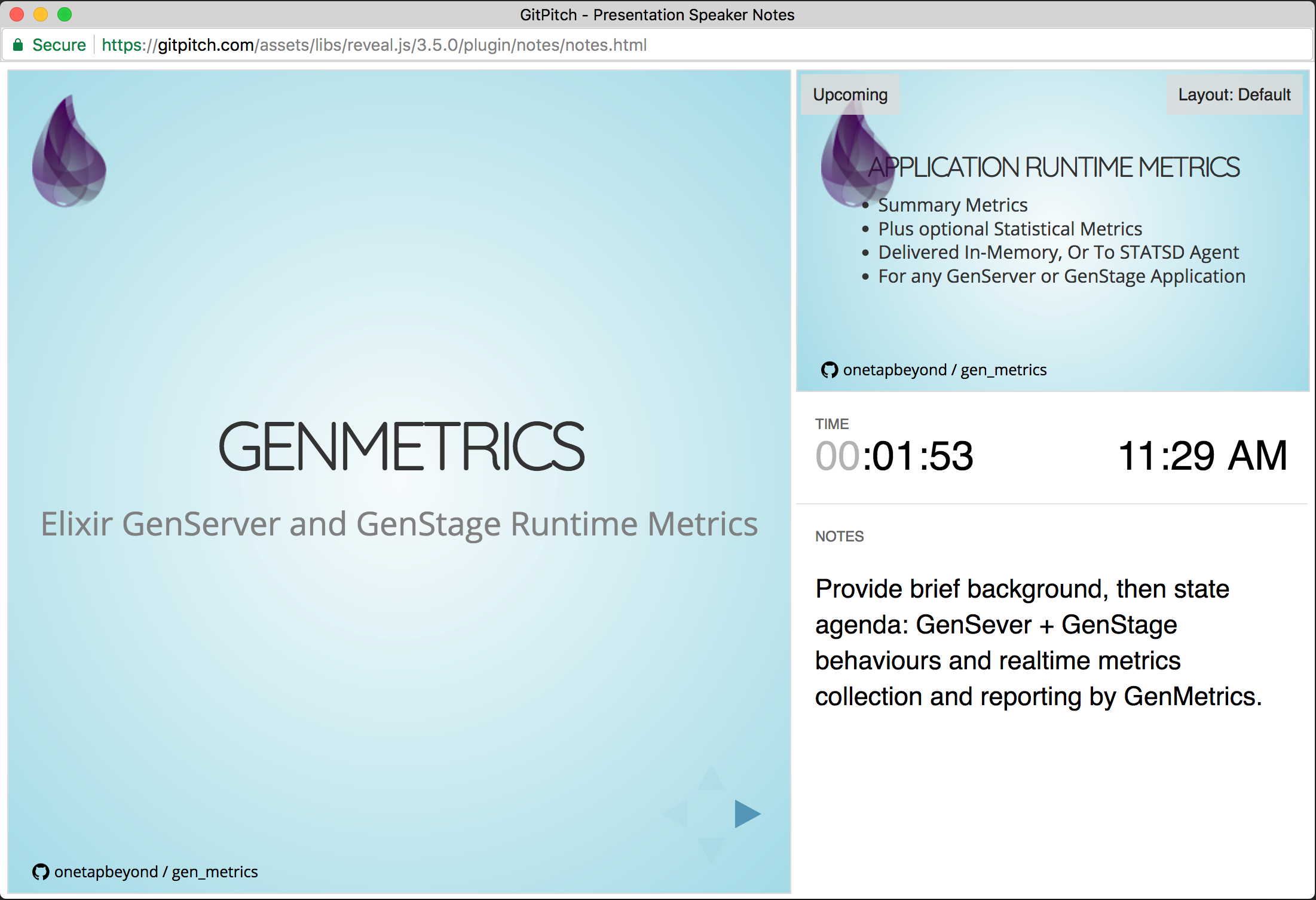
Task: Click the GENMETRICS slide title
Action: point(401,446)
